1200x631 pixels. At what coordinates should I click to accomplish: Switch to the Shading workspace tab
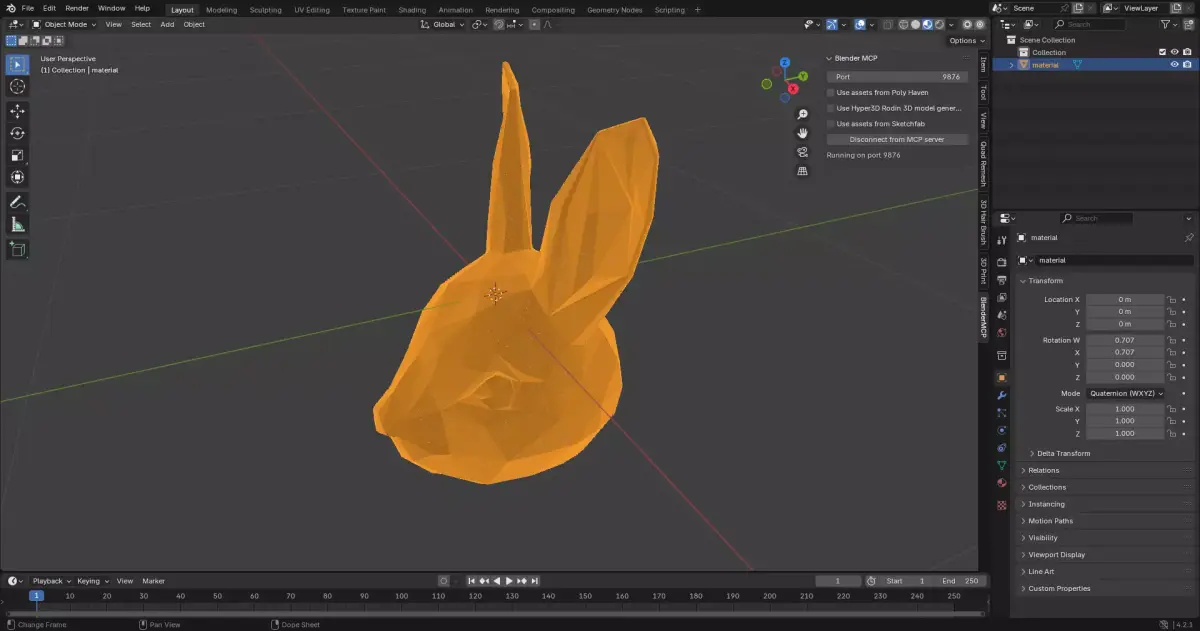[x=412, y=9]
